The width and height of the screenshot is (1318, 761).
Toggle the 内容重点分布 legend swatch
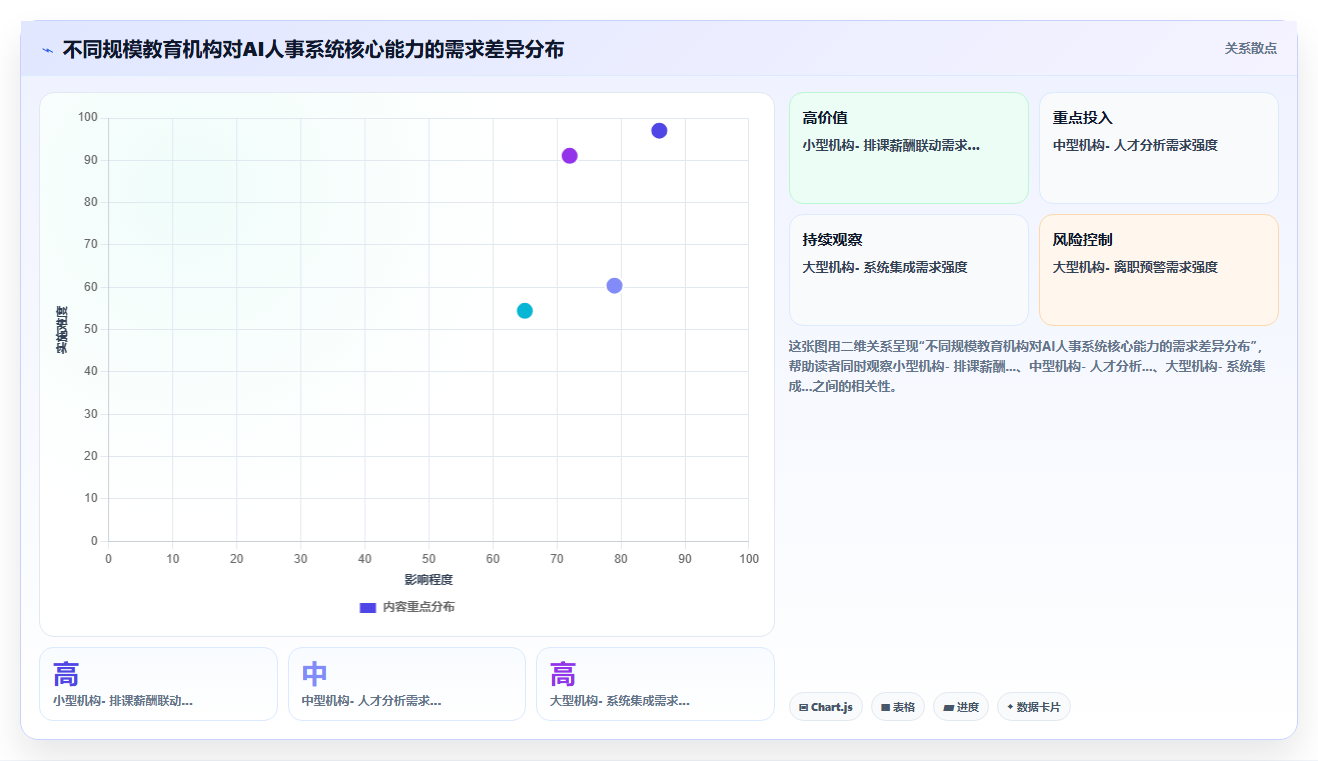click(368, 608)
